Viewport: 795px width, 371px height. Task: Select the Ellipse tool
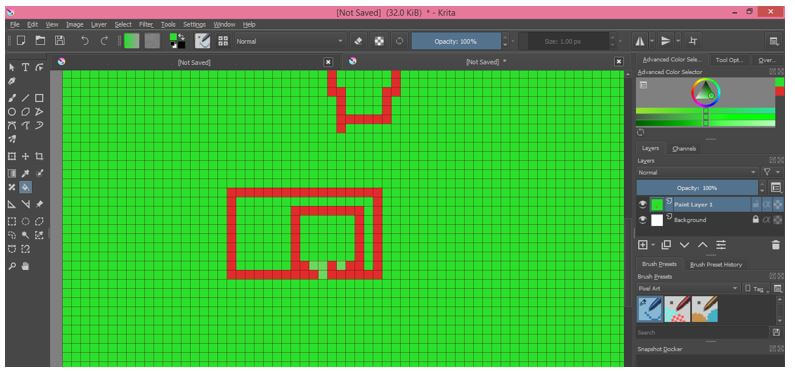click(x=12, y=112)
